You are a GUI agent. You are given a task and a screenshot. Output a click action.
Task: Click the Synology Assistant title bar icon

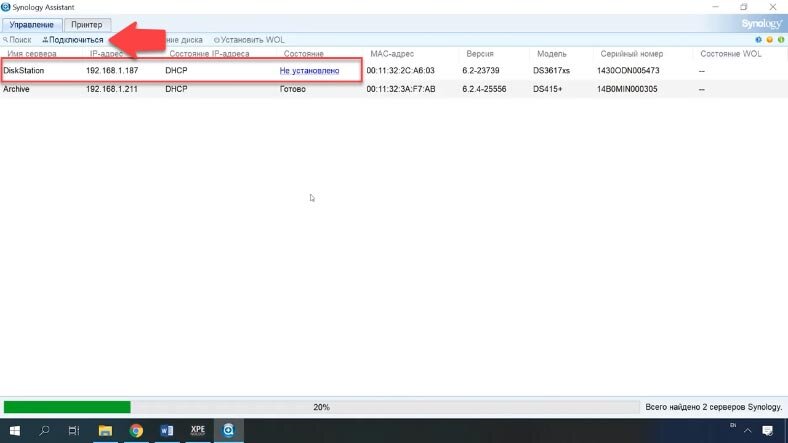click(x=6, y=7)
